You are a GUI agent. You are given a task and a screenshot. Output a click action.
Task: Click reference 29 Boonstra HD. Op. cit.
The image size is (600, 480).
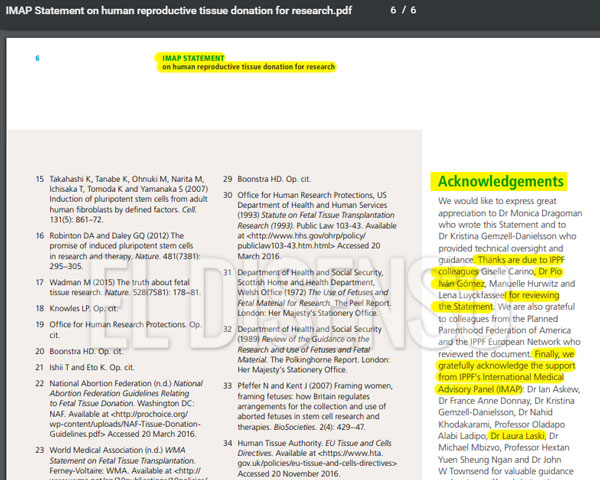tap(267, 179)
